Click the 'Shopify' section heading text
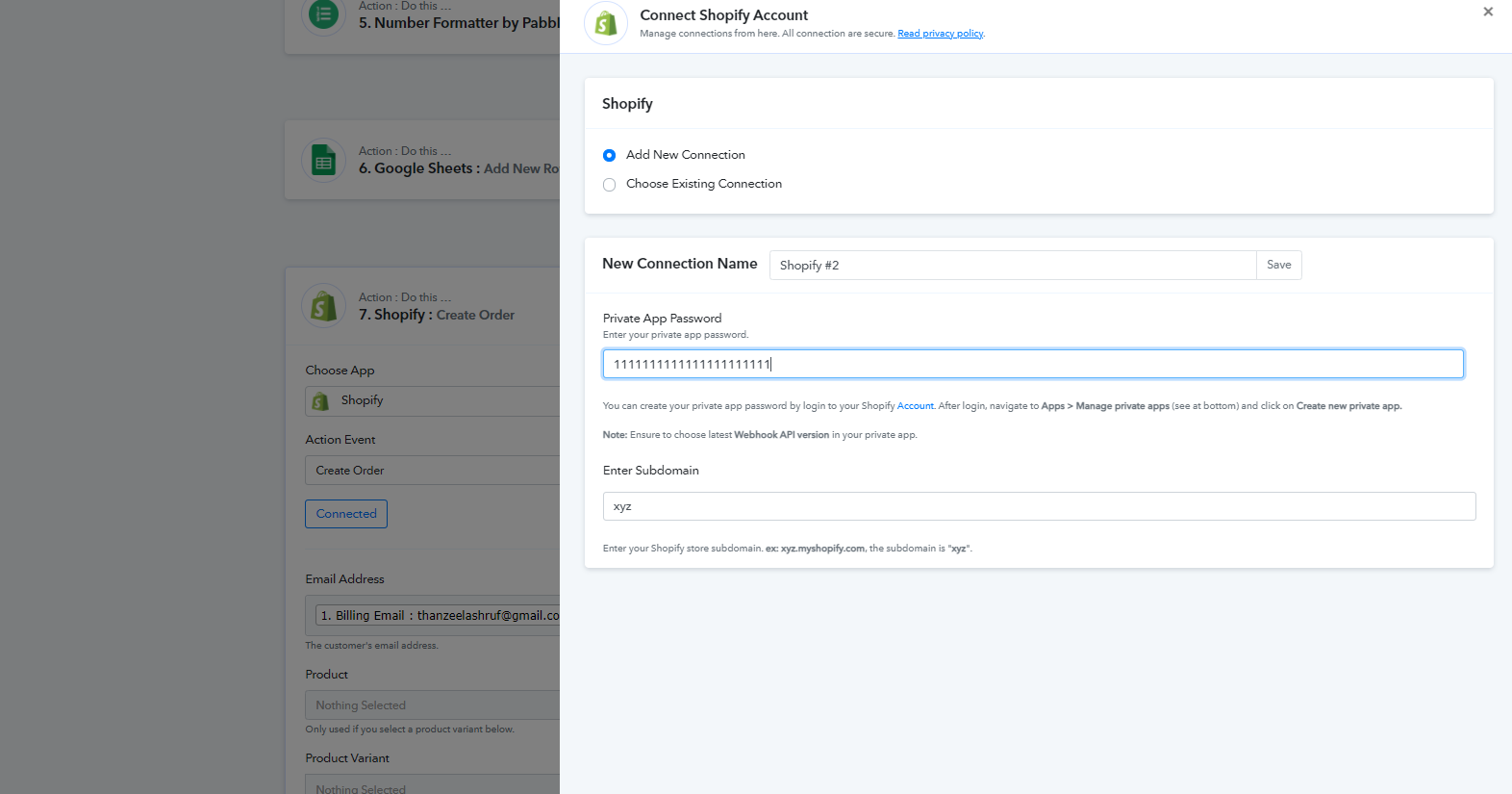Viewport: 1512px width, 794px height. click(x=627, y=104)
